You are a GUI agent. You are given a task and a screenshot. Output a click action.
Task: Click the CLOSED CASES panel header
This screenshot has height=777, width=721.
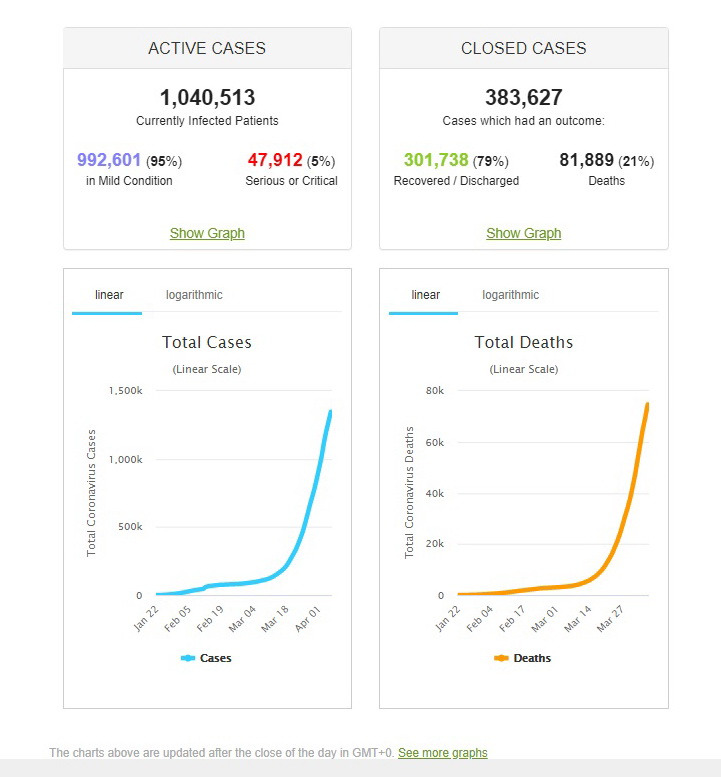(524, 48)
